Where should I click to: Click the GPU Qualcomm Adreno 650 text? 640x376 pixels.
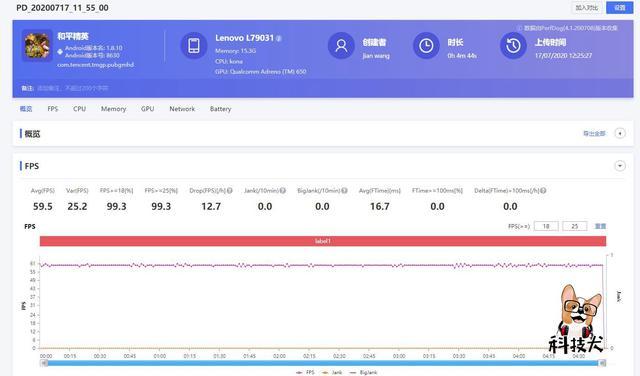[260, 71]
